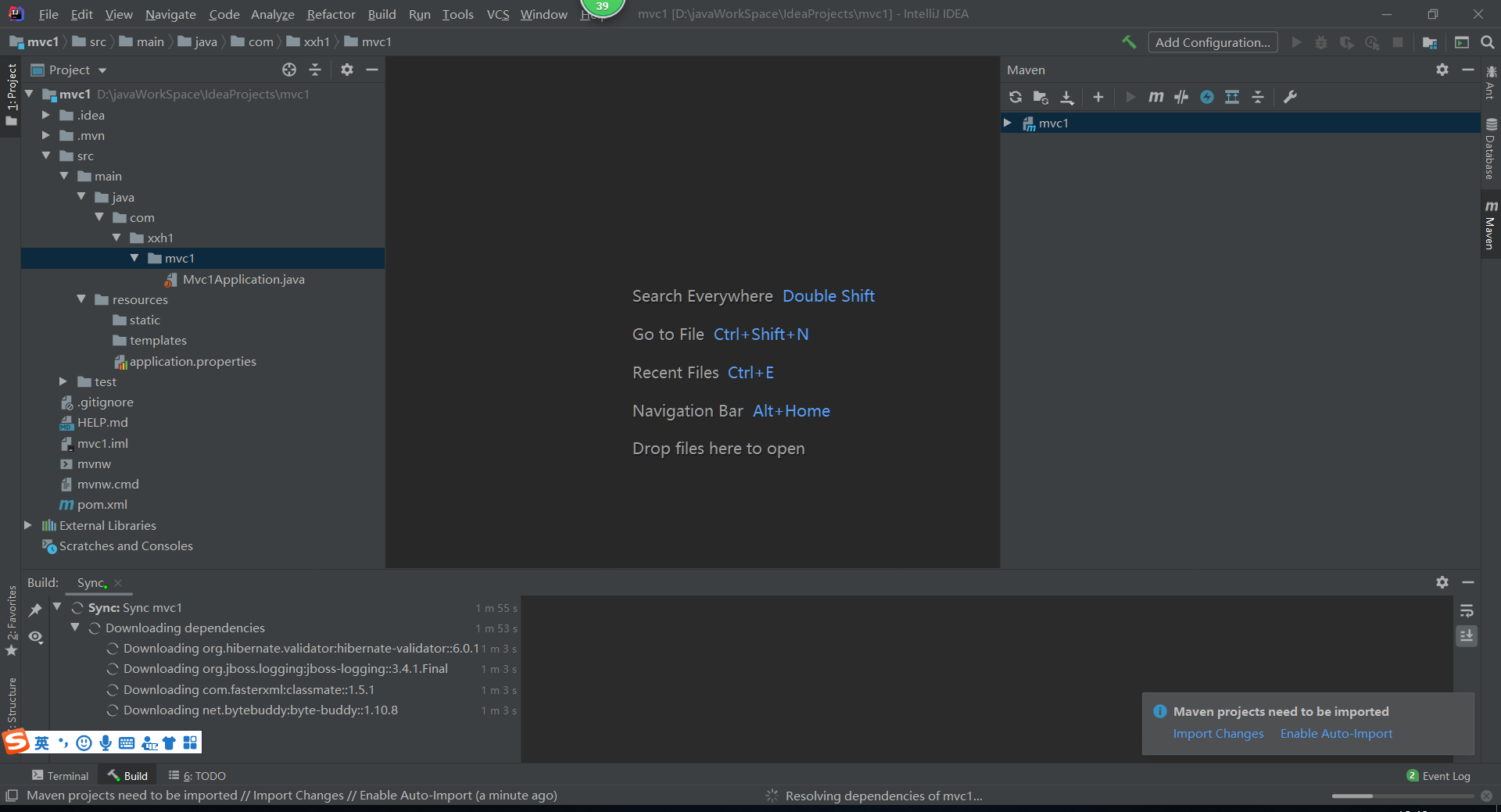The height and width of the screenshot is (812, 1501).
Task: Download sources and documentation icon
Action: pos(1066,97)
